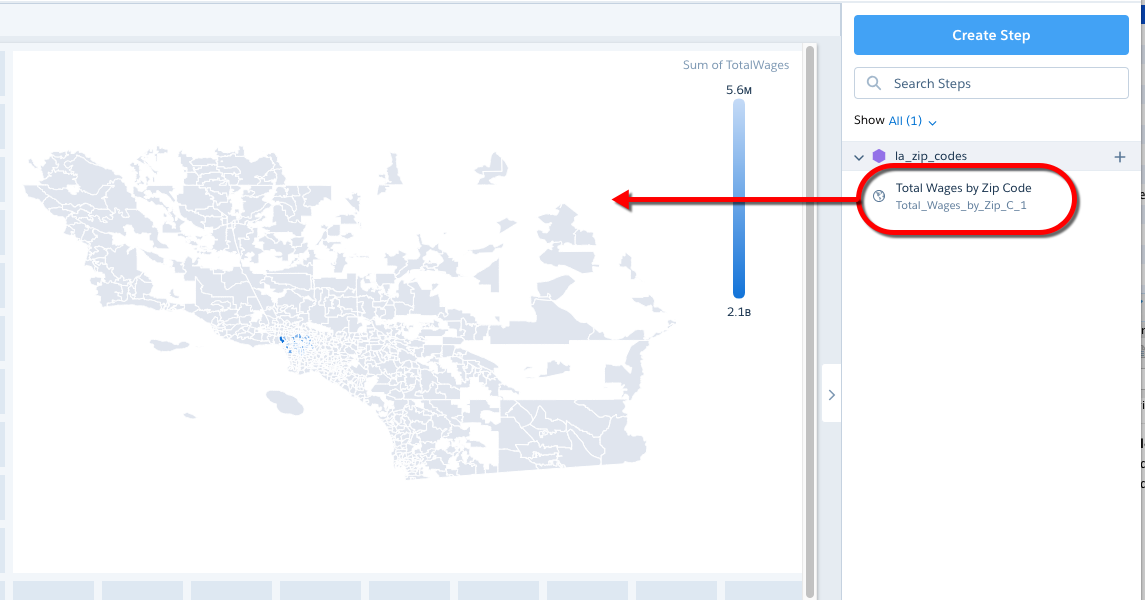
Task: Click the 2.1B legend value
Action: coord(739,312)
